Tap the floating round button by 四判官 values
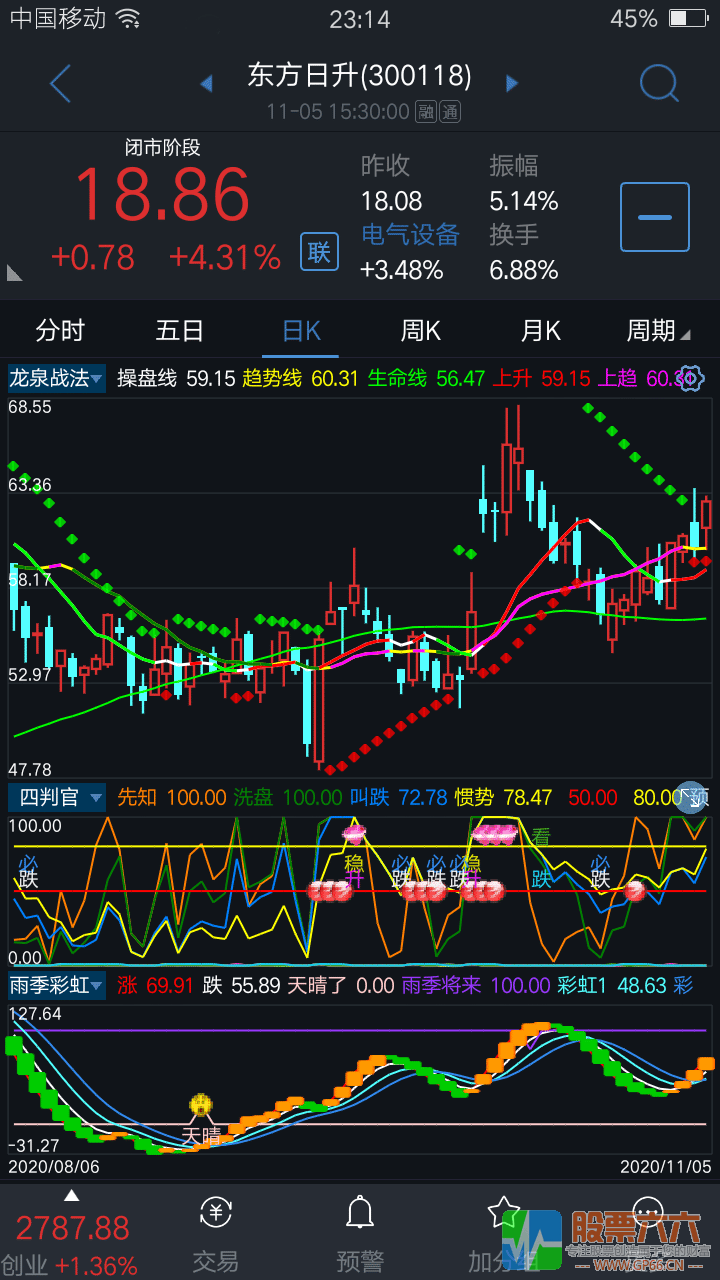720x1280 pixels. click(x=691, y=796)
